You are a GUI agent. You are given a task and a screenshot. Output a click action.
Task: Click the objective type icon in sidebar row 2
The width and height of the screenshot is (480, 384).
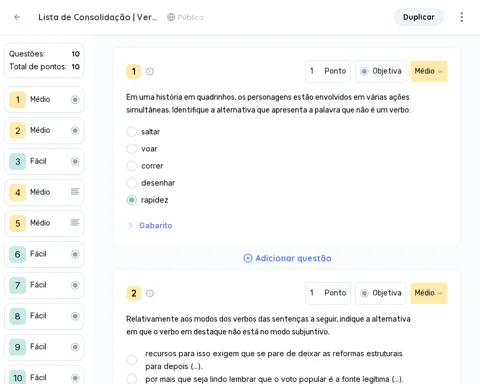tap(75, 130)
